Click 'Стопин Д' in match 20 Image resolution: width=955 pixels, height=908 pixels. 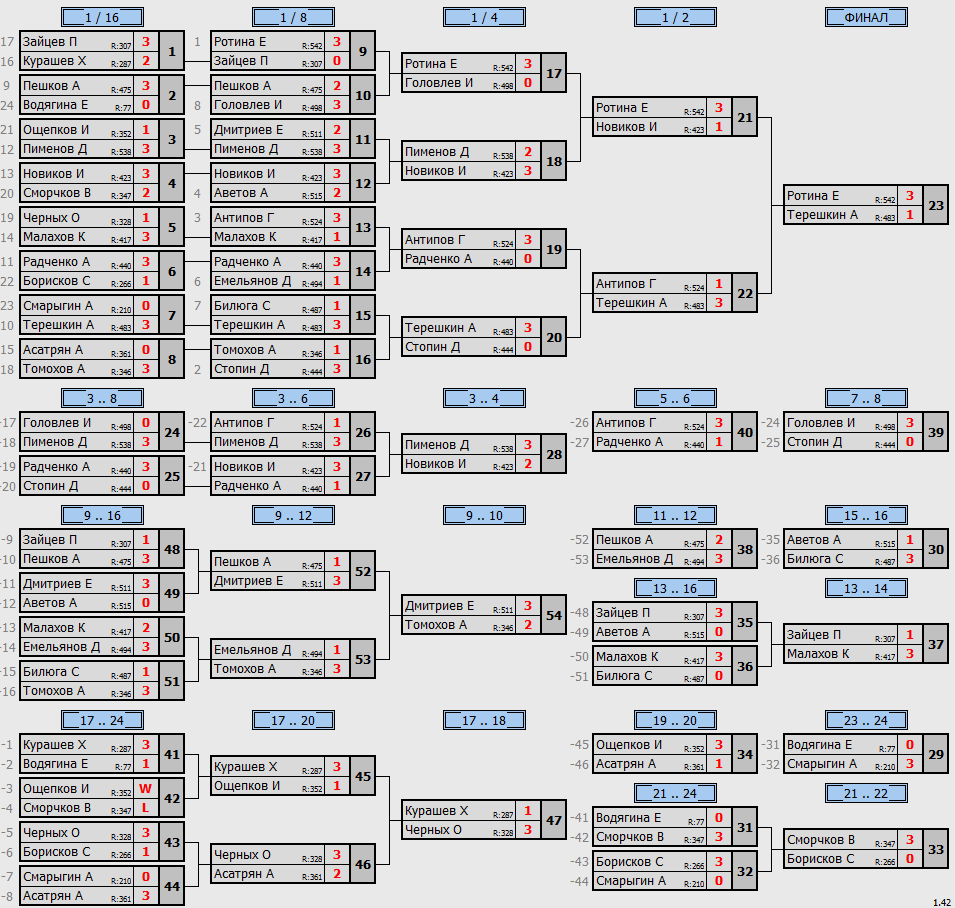432,347
